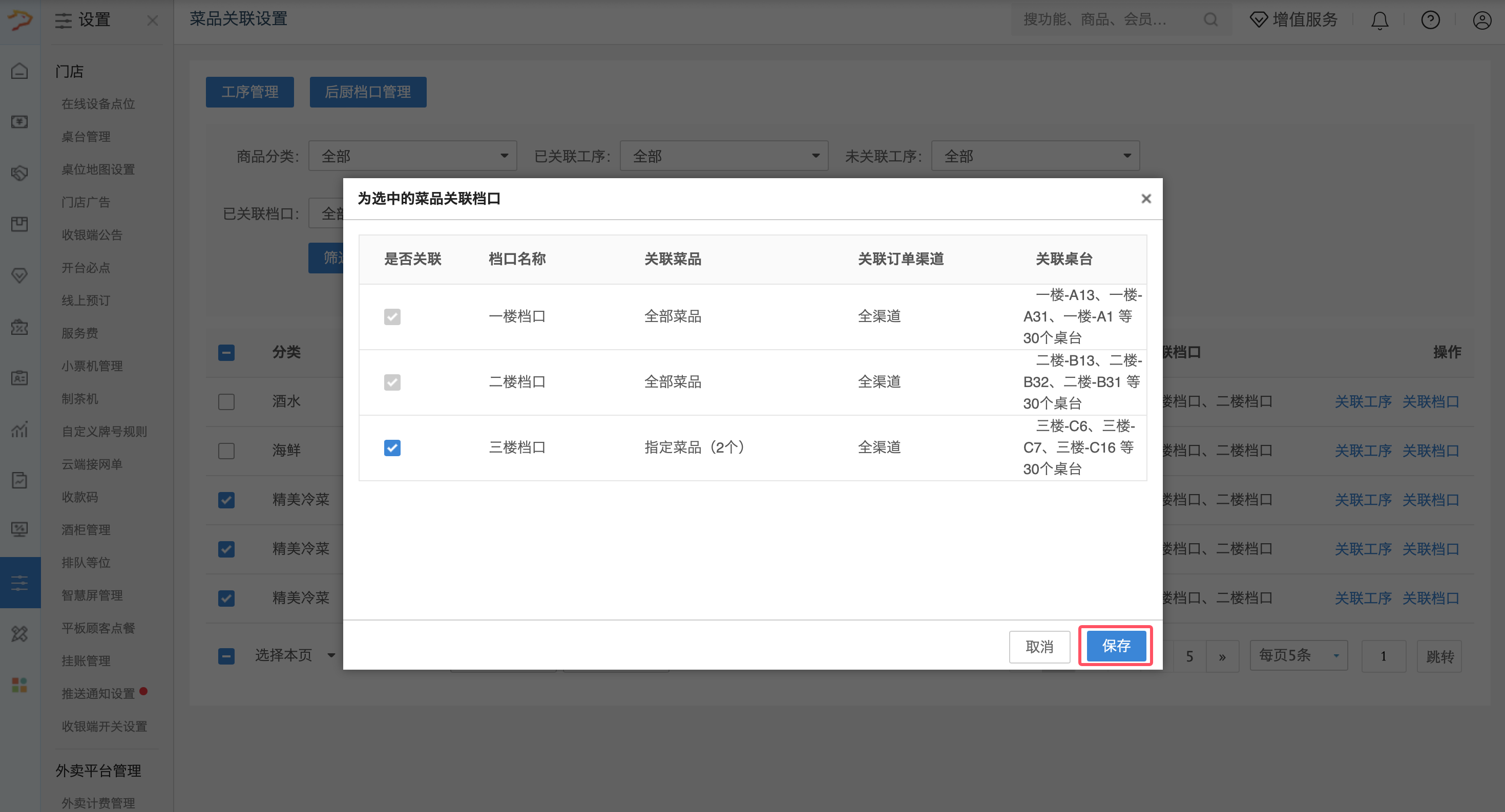
Task: Click 关联档口 link in 海鲜 row
Action: 1431,451
